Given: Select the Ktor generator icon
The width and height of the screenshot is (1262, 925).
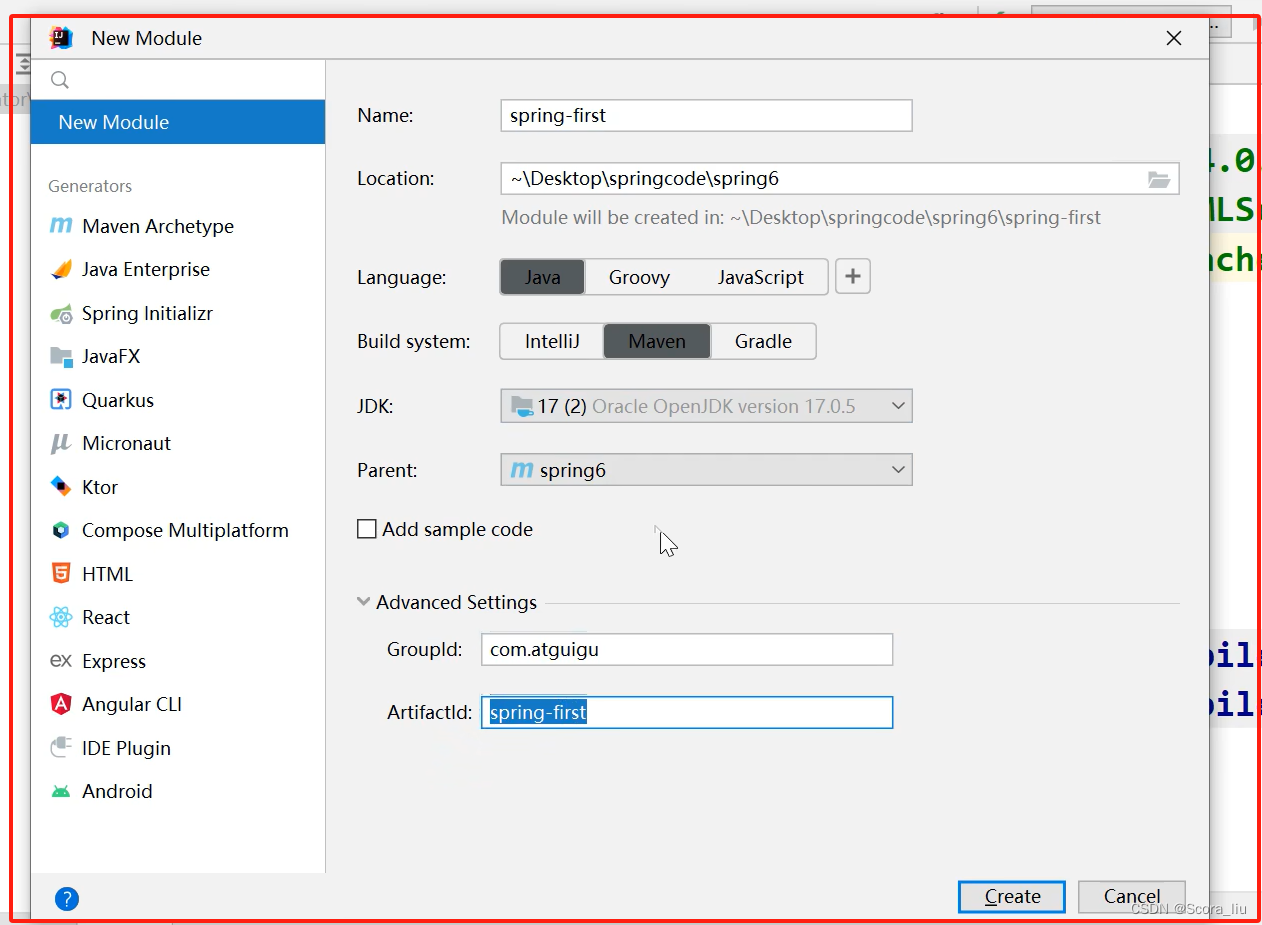Looking at the screenshot, I should coord(61,487).
